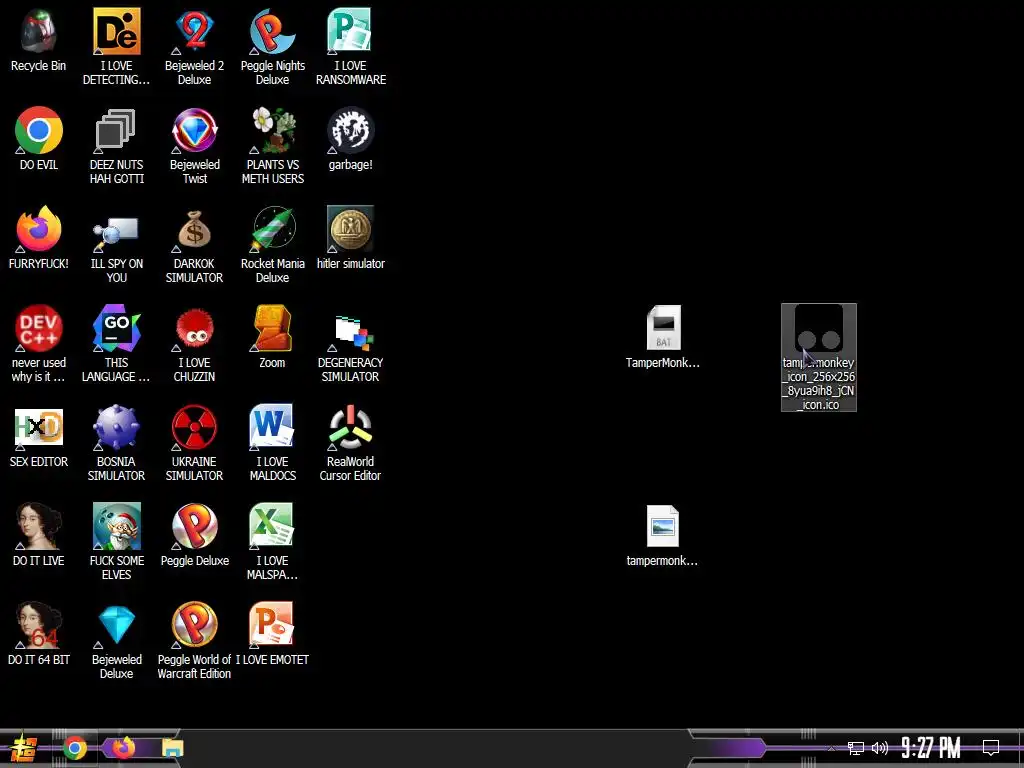Screen dimensions: 1024x768
Task: Open the Start menu button
Action: (x=22, y=748)
